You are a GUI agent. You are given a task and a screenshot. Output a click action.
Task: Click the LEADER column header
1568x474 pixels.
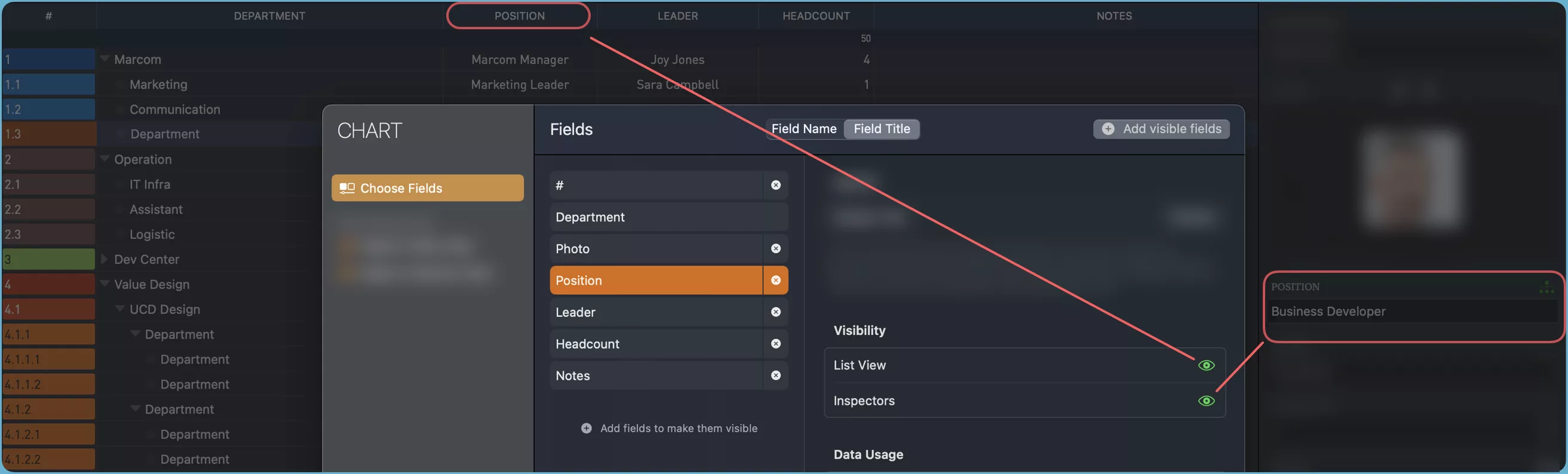coord(677,16)
